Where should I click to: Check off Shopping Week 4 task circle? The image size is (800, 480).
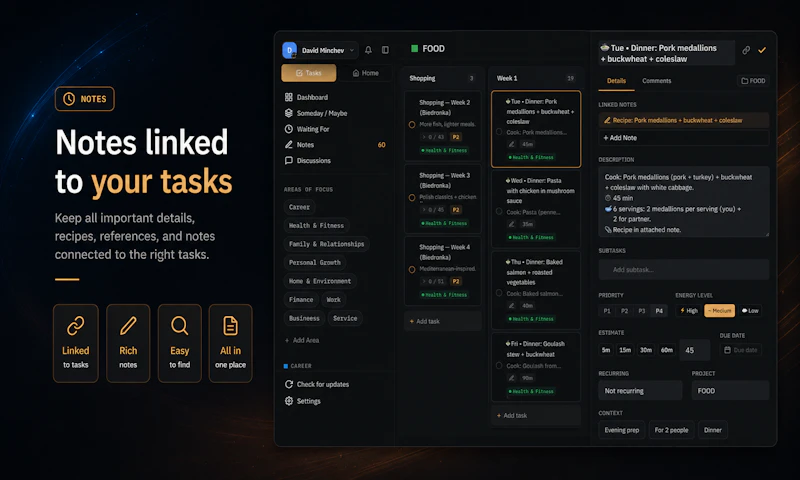pyautogui.click(x=412, y=269)
